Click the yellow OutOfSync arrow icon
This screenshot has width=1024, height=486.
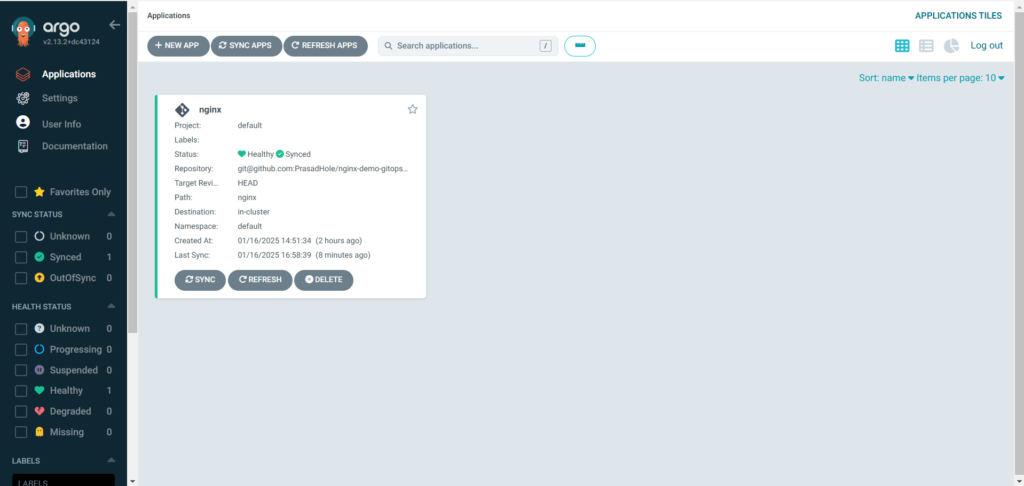[39, 278]
